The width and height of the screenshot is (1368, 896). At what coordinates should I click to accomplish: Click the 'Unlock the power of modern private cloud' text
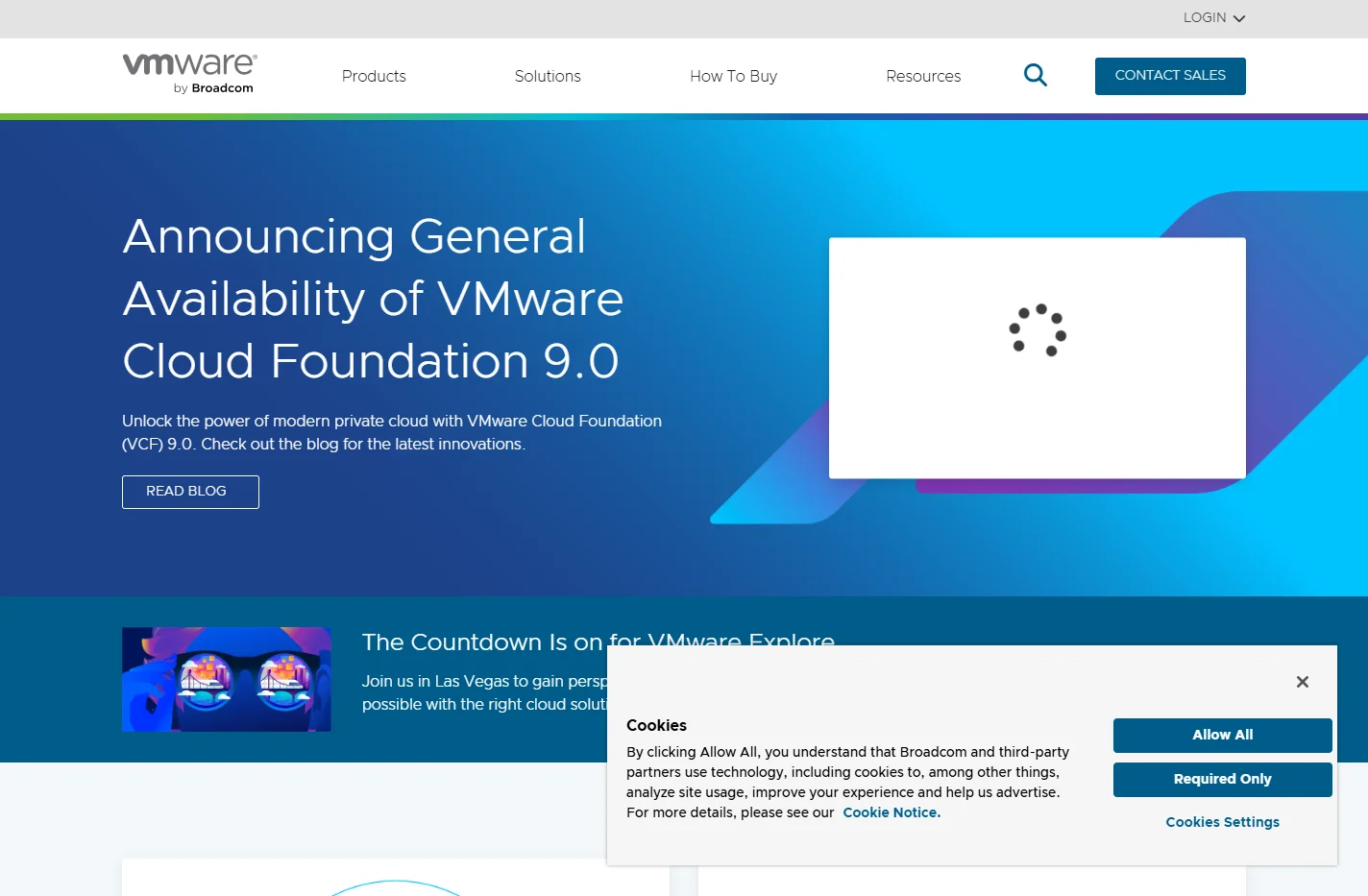tap(392, 432)
